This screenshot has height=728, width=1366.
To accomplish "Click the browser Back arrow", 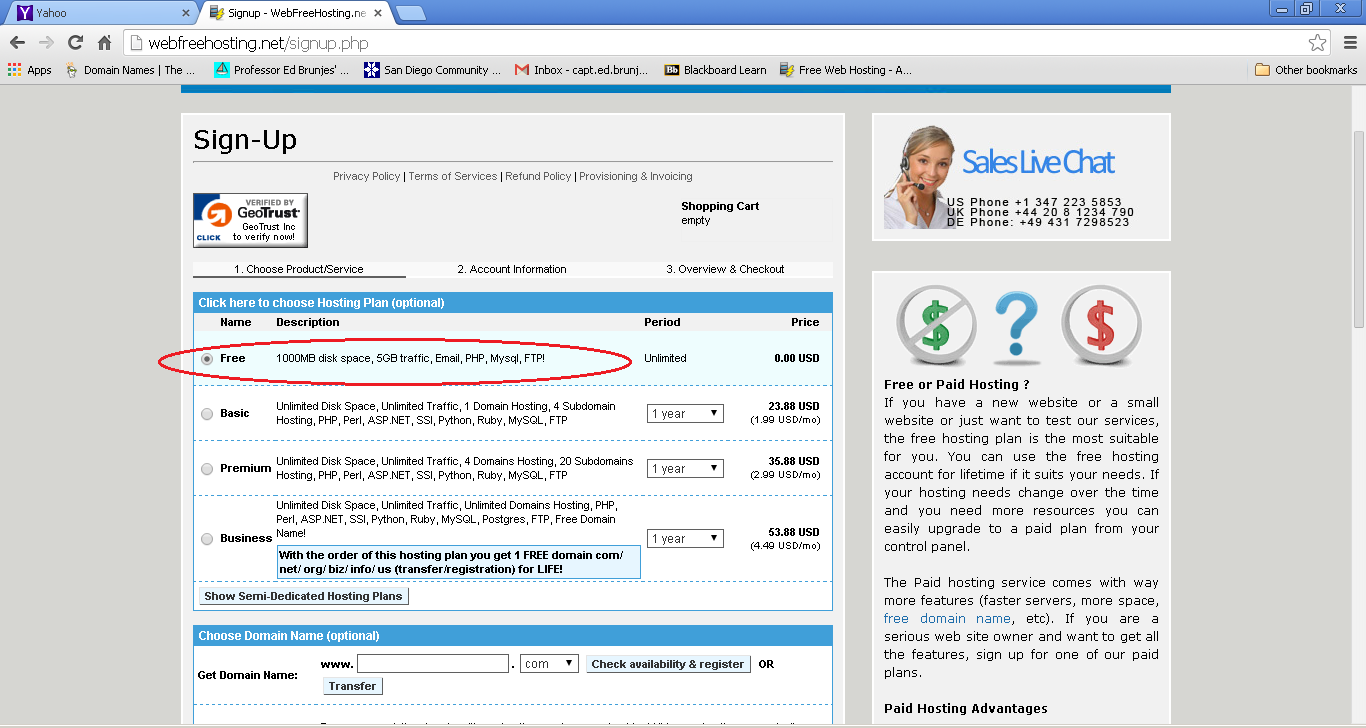I will 17,43.
